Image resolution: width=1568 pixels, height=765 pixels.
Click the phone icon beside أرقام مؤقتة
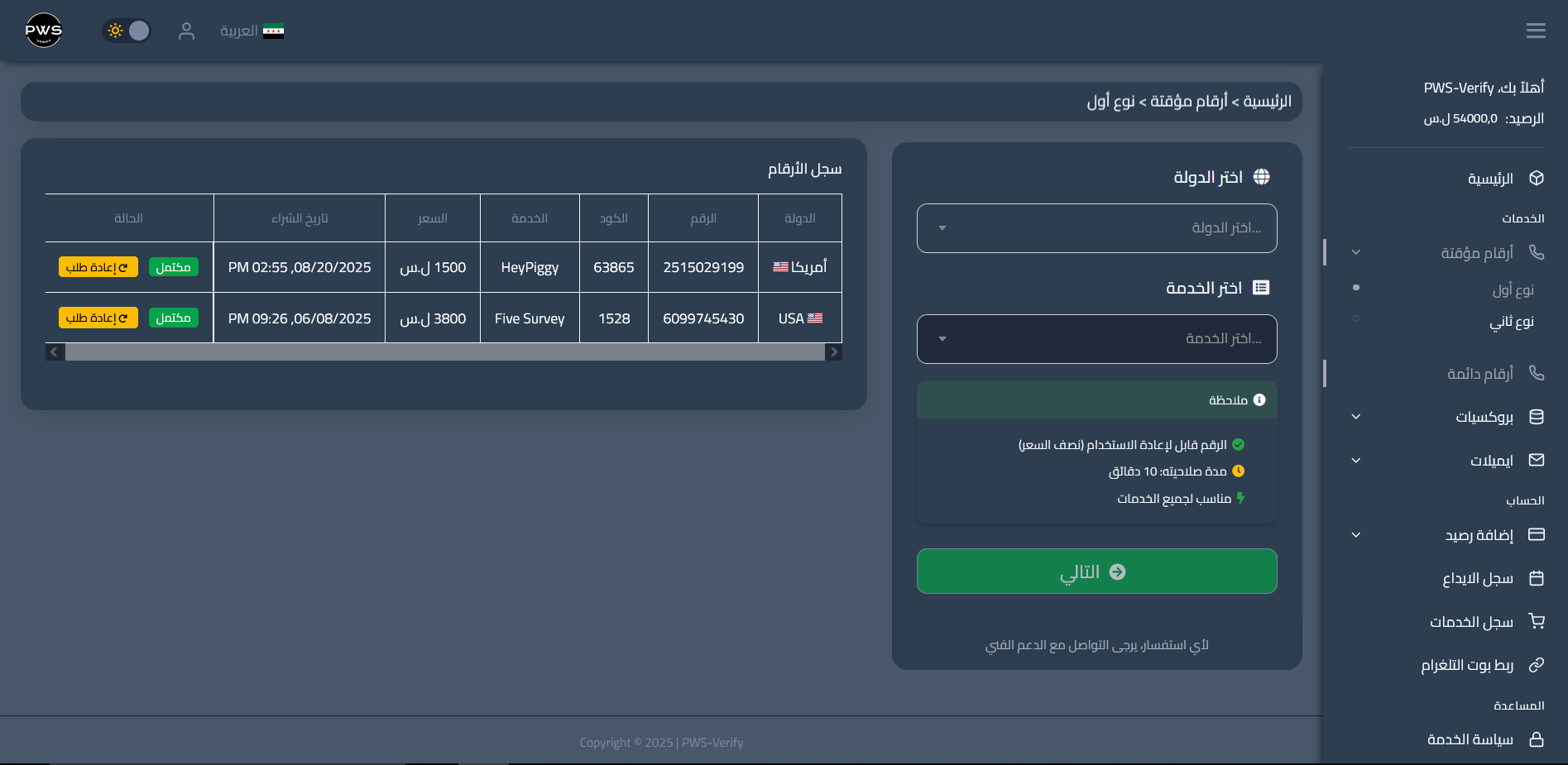pos(1537,252)
